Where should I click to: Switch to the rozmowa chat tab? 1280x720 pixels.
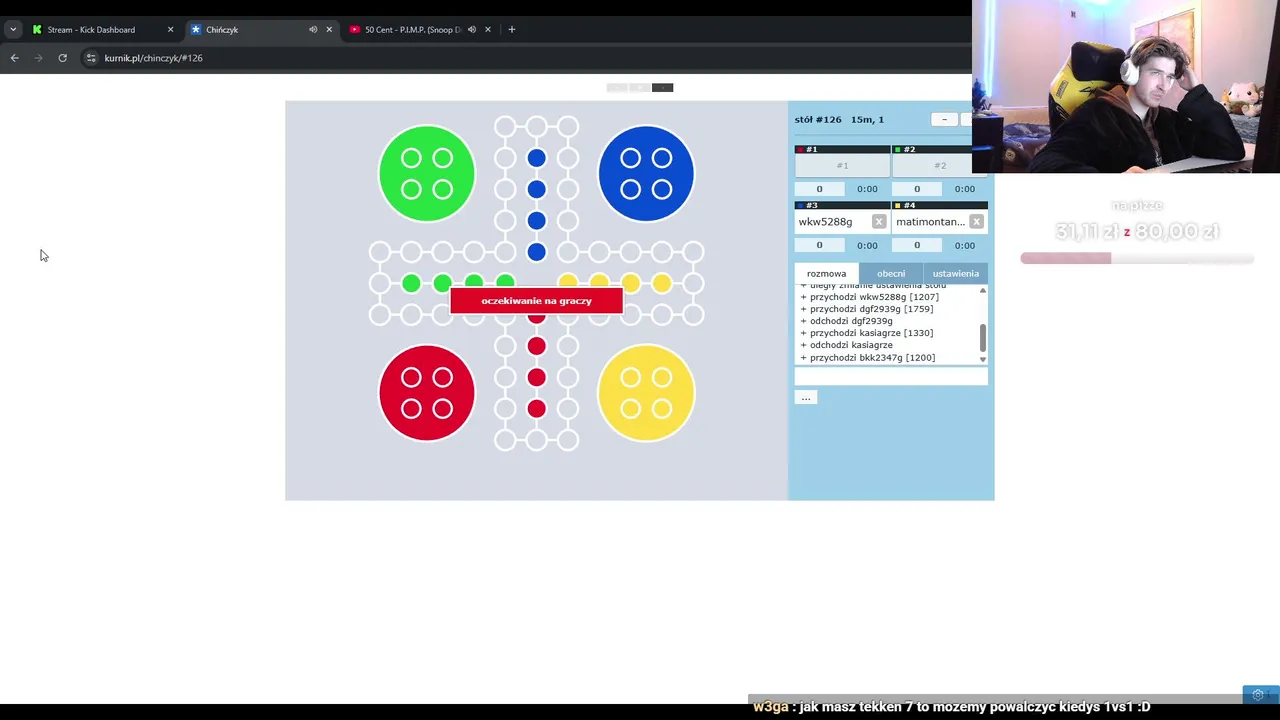pos(826,273)
